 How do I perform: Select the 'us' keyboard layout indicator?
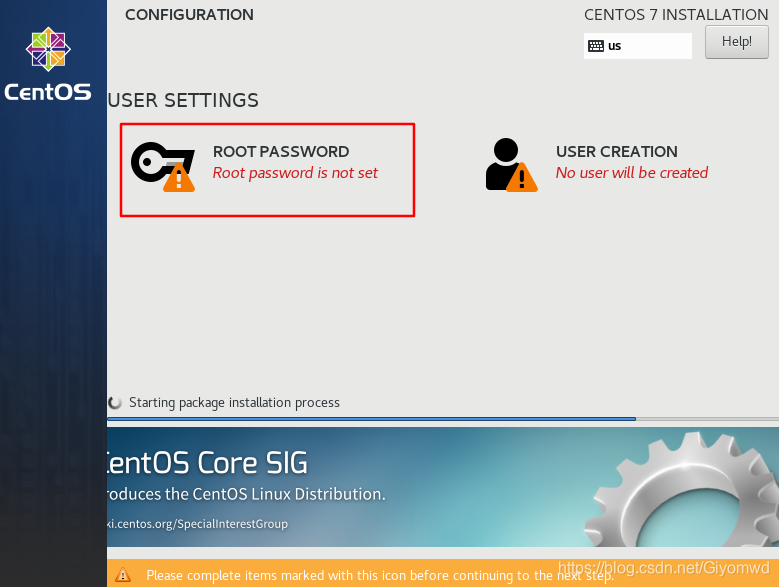tap(637, 46)
